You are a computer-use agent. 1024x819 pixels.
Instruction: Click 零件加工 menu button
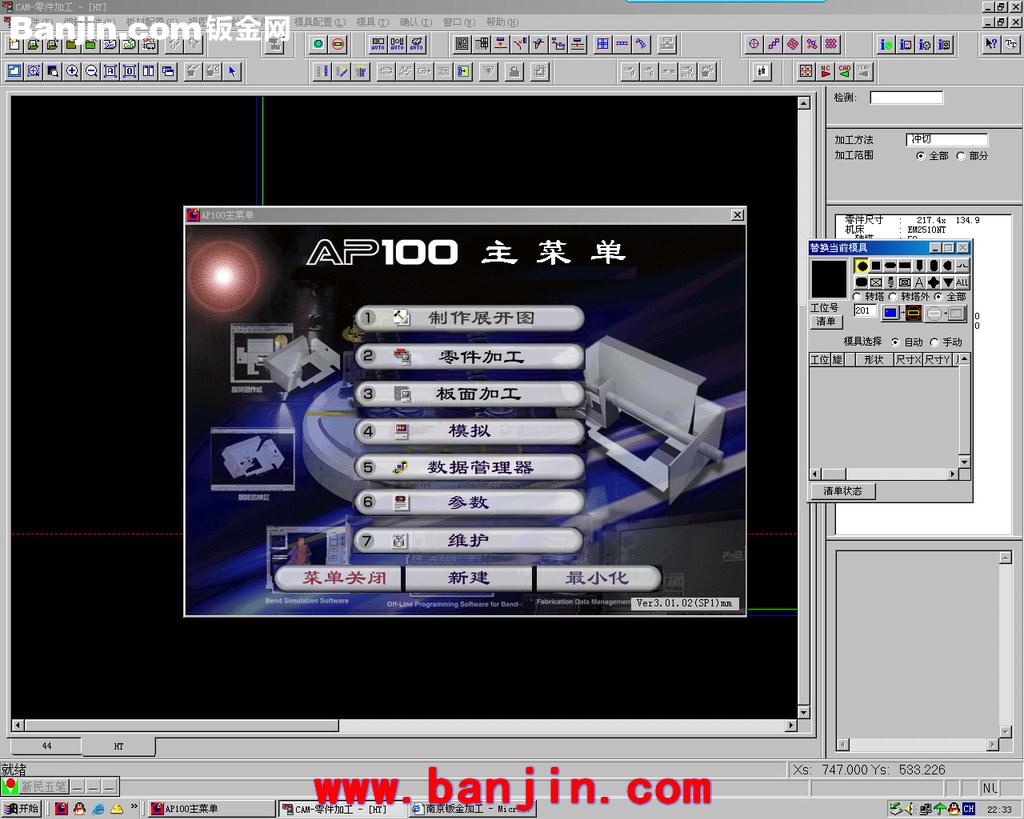pos(469,357)
